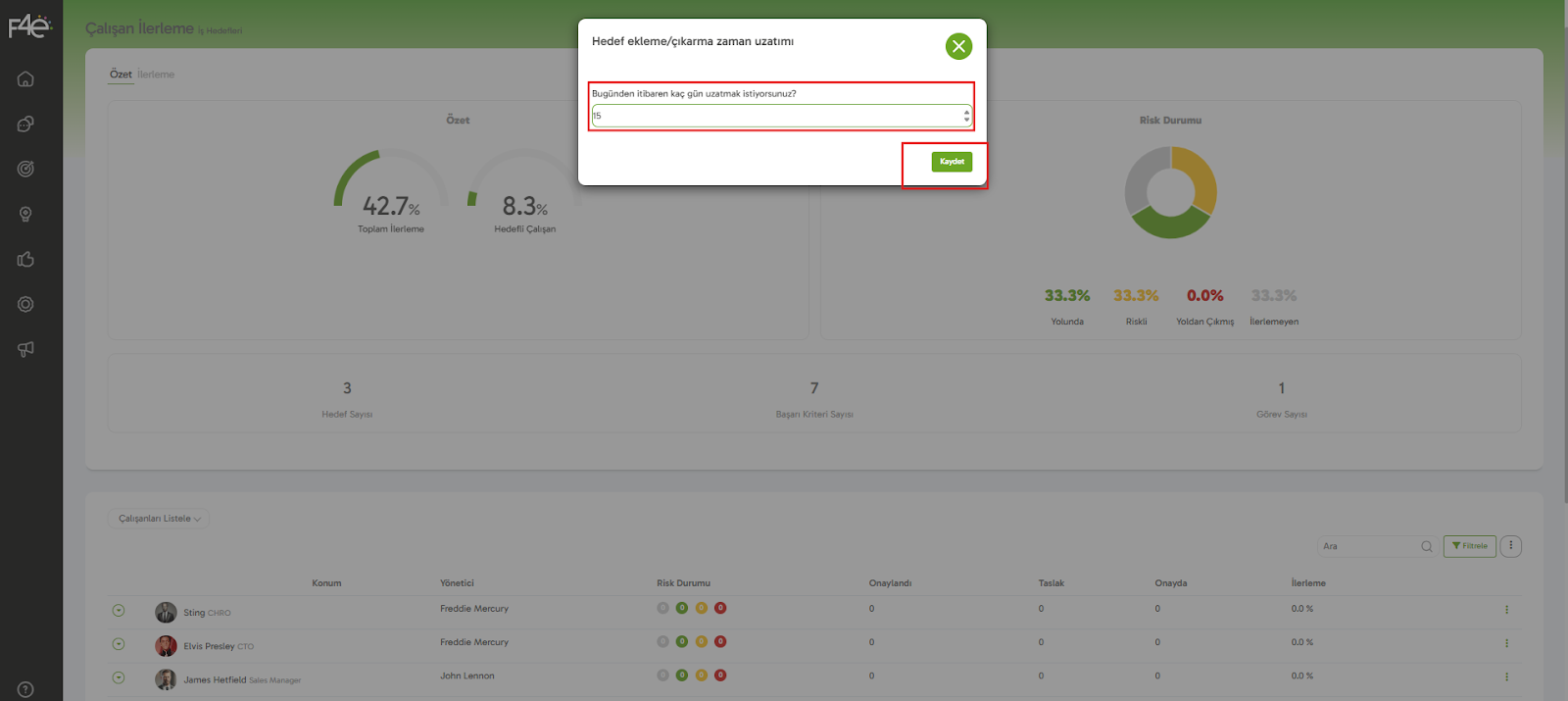Viewport: 1568px width, 701px height.
Task: Click the F4e logo
Action: point(29,26)
